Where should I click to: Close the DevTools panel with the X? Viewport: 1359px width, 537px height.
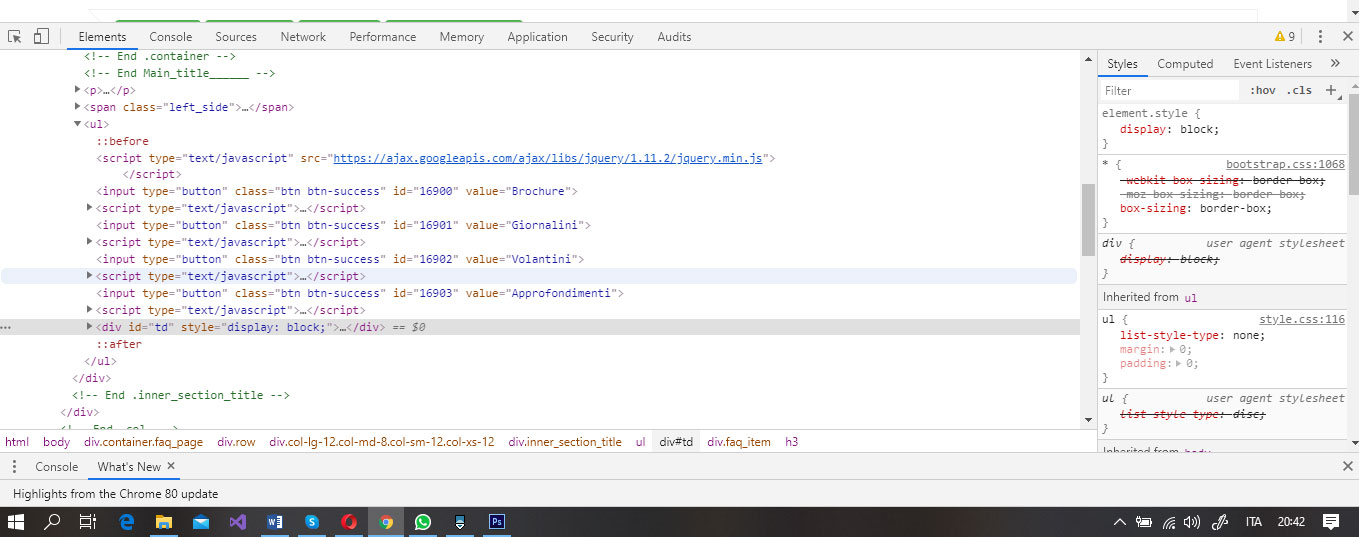[x=1346, y=36]
